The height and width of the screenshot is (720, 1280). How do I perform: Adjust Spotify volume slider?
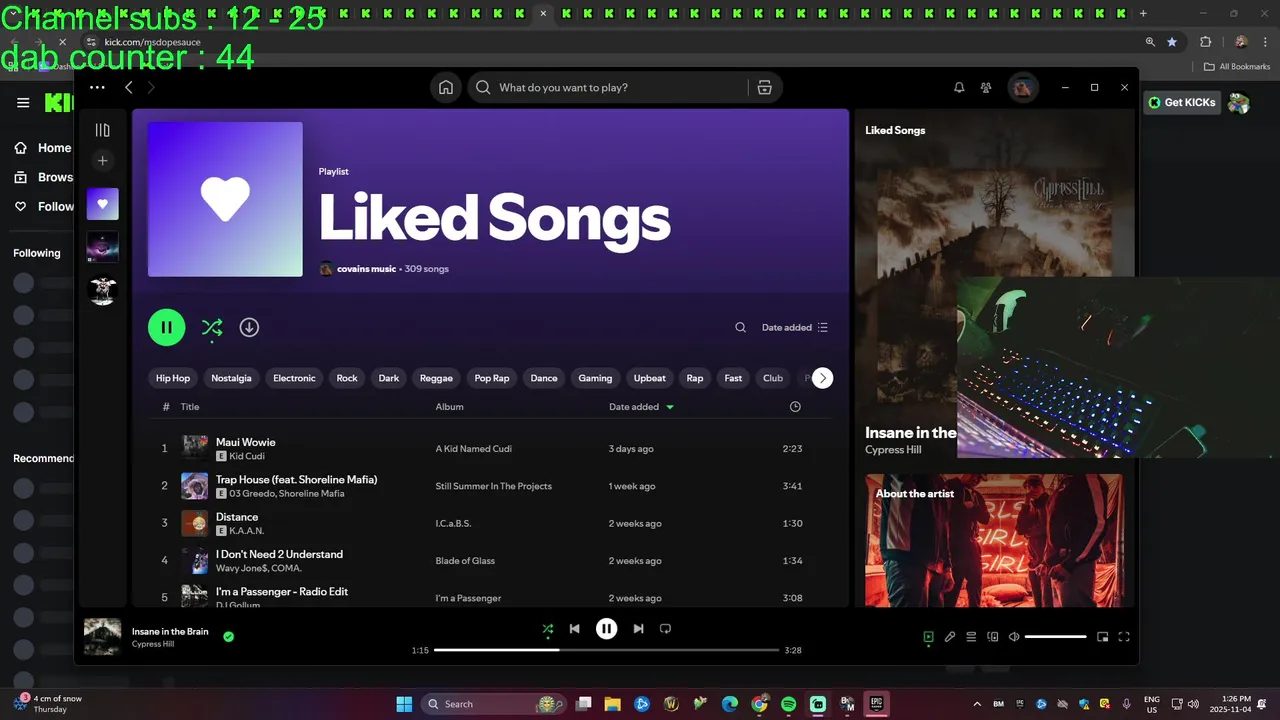pos(1055,637)
